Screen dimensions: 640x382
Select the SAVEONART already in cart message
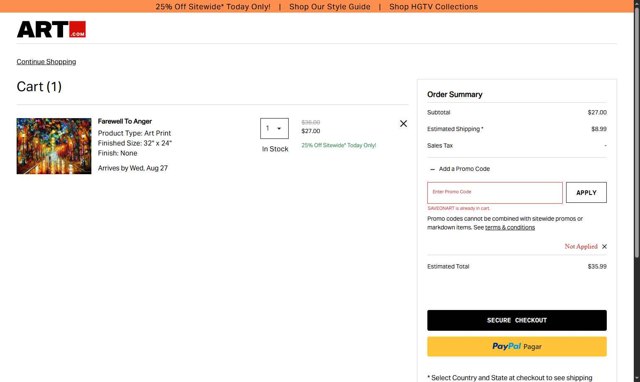coord(458,209)
